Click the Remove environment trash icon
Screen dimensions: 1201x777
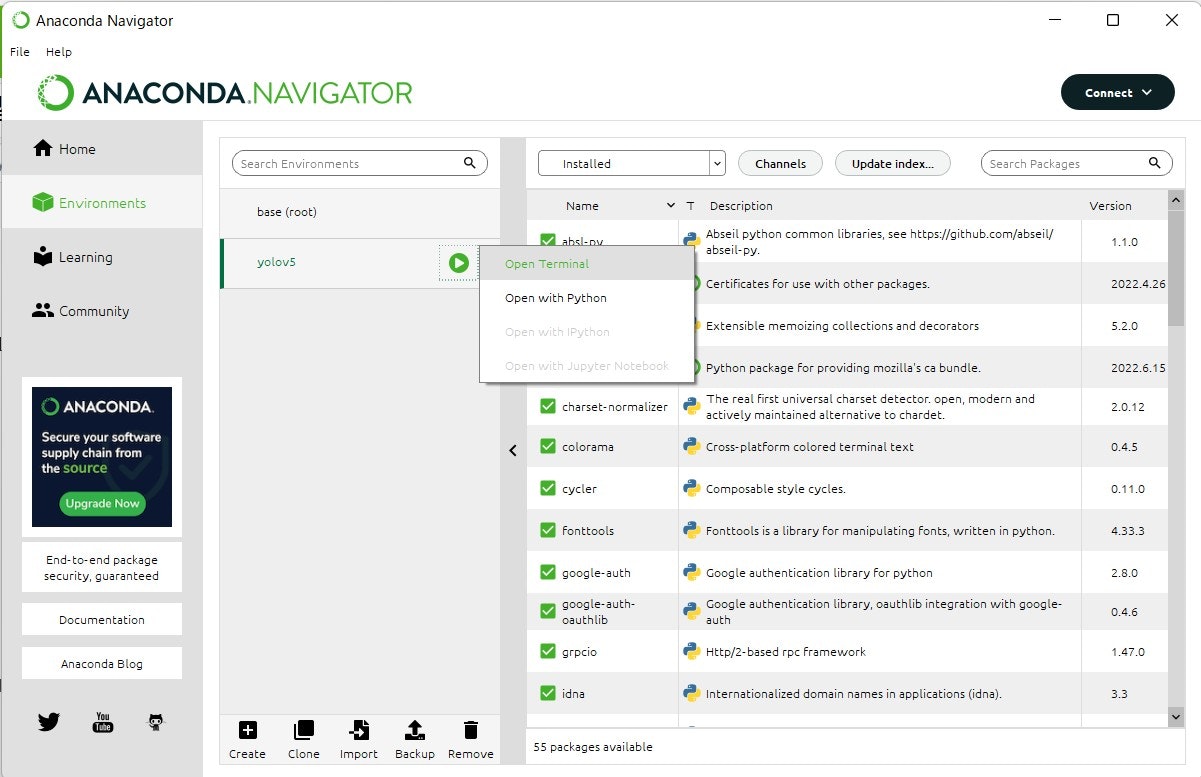(471, 730)
